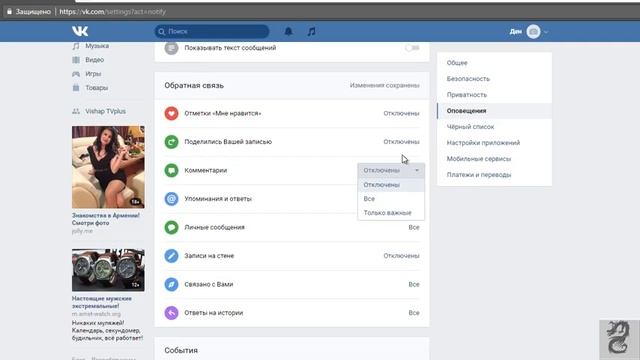Viewport: 640px width, 360px height.
Task: Click the Музыка sidebar icon
Action: point(76,46)
